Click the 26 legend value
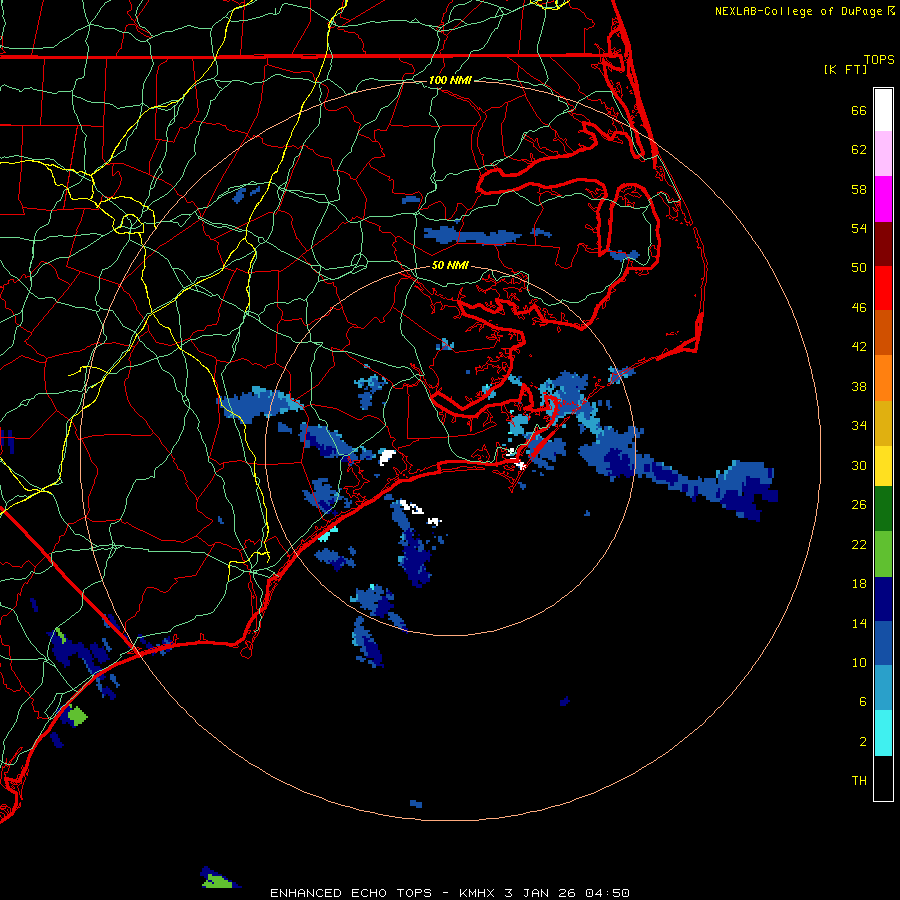Viewport: 900px width, 900px height. 859,505
